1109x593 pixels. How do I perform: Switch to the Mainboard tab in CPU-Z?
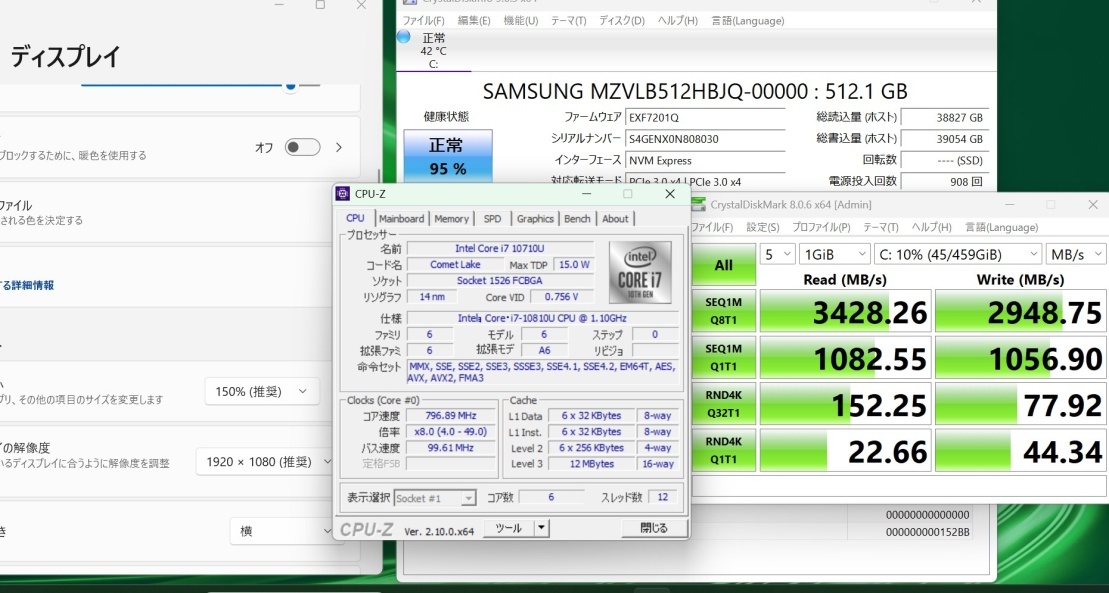[401, 219]
